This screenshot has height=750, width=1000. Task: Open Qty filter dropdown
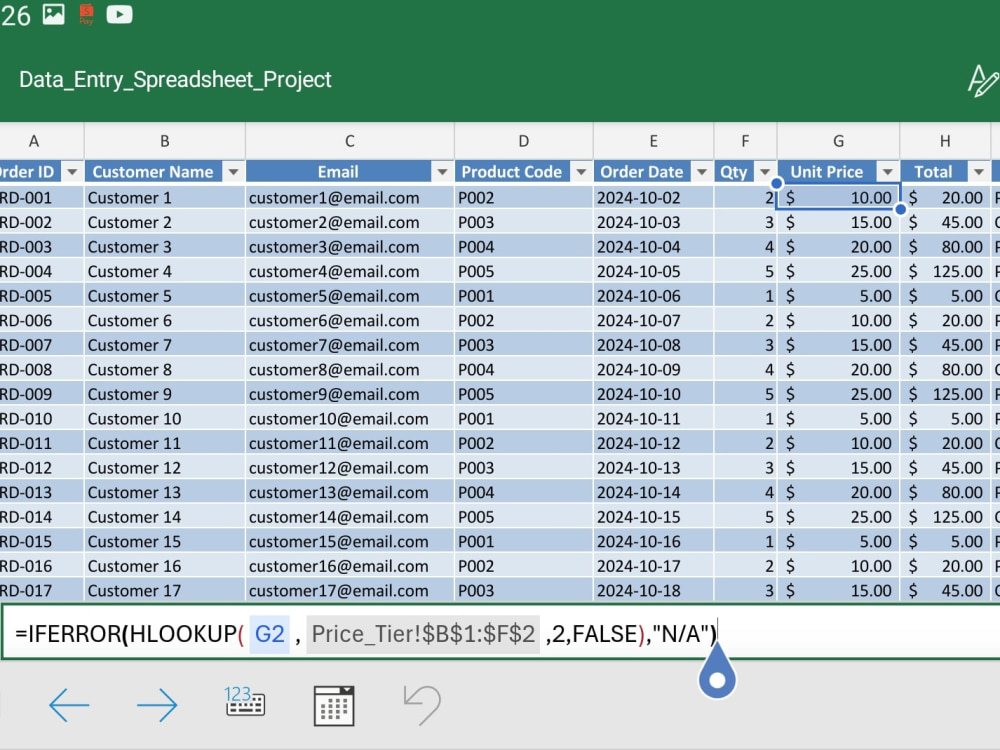(x=765, y=172)
